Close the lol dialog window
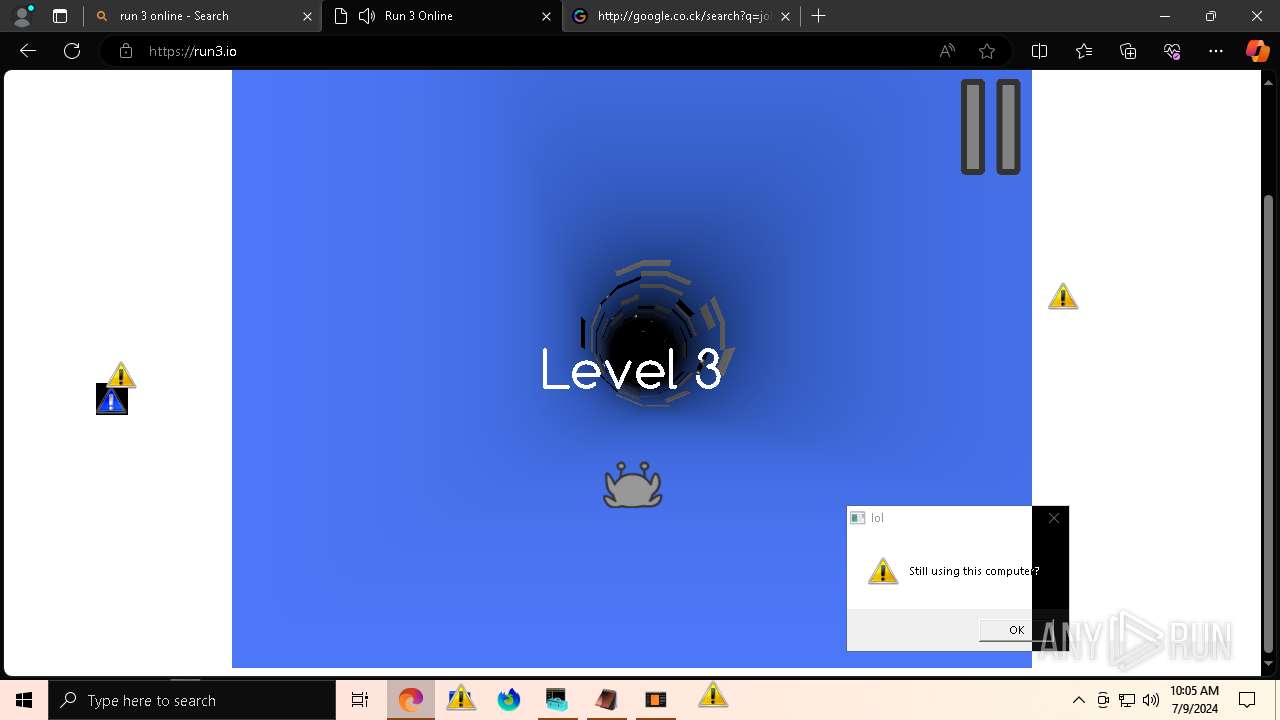This screenshot has width=1280, height=720. [1053, 518]
